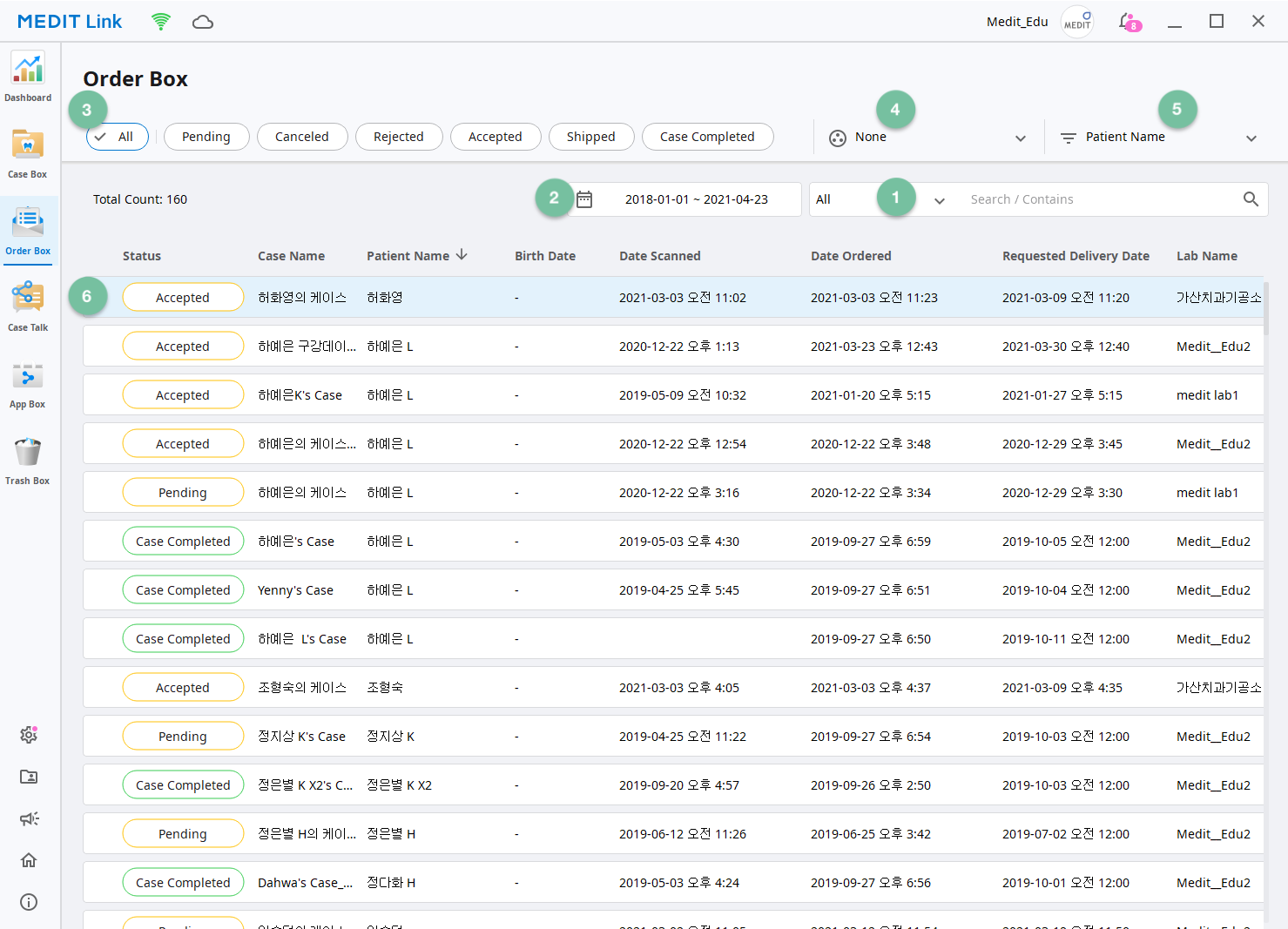Screen dimensions: 1288x929
Task: Enable the Shipped status filter
Action: click(591, 137)
